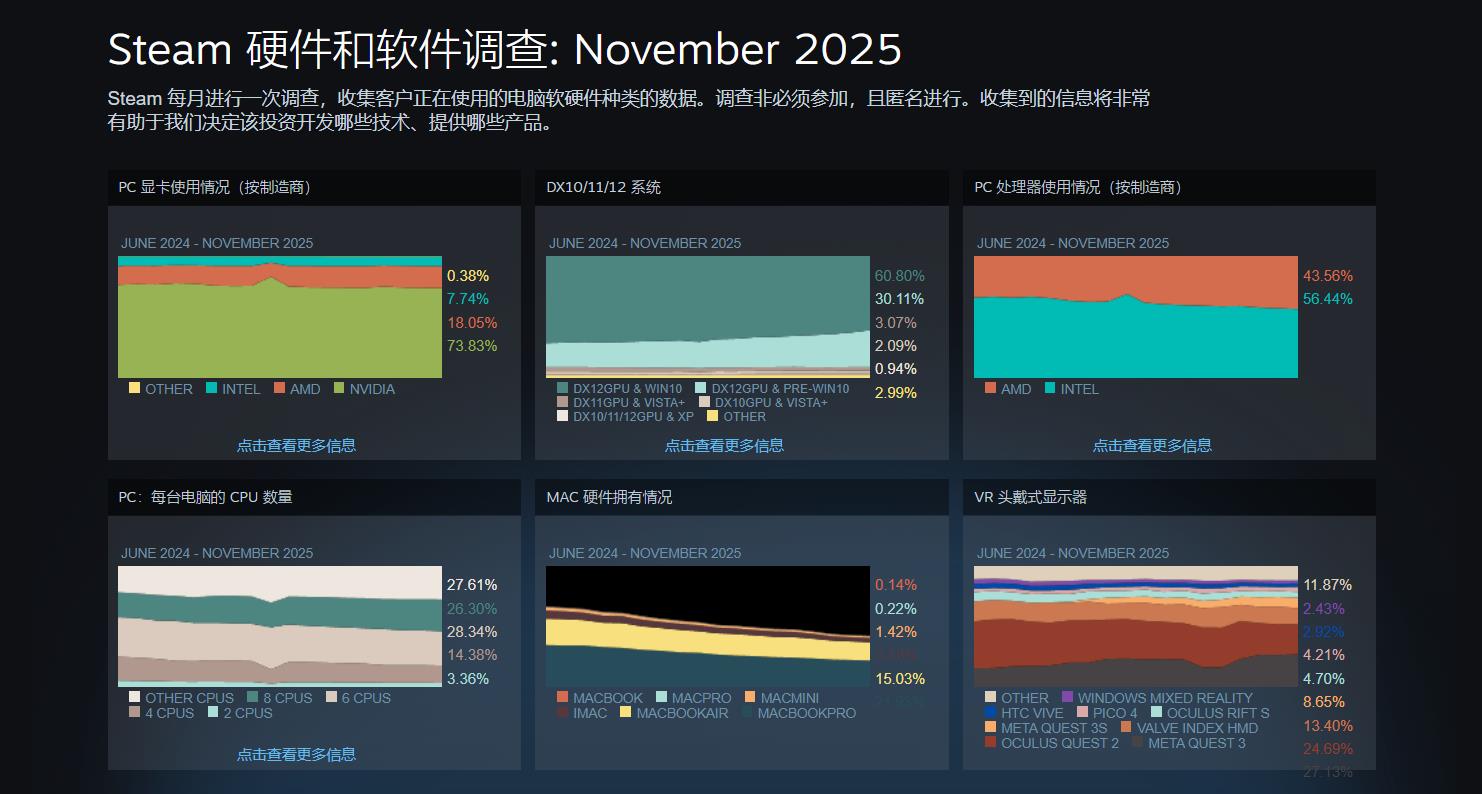The height and width of the screenshot is (794, 1482).
Task: Click the WINDOWS MIXED REALITY legend swatch
Action: point(1067,698)
